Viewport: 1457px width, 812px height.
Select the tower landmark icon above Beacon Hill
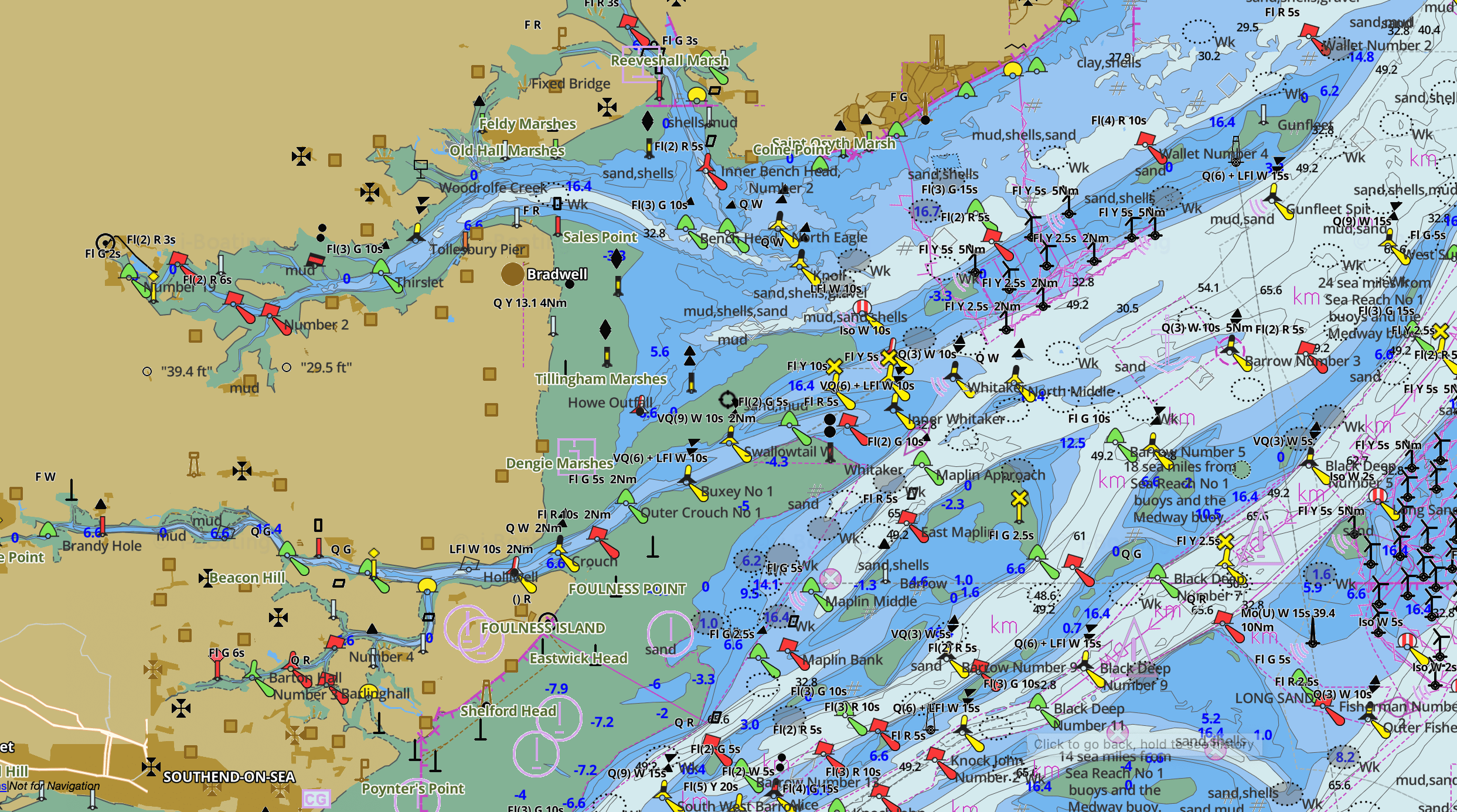click(194, 464)
